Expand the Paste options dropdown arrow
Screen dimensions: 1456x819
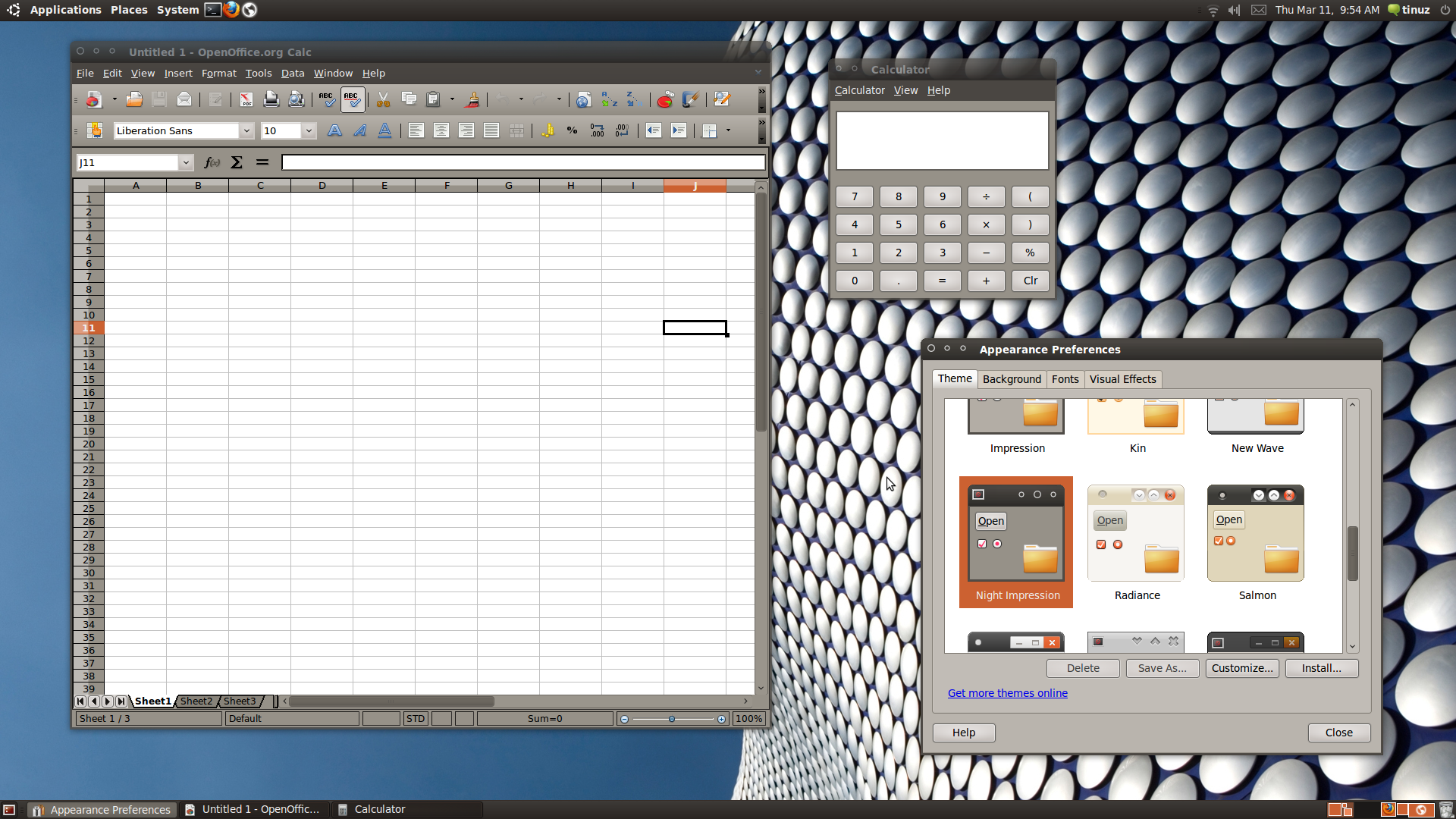click(452, 99)
